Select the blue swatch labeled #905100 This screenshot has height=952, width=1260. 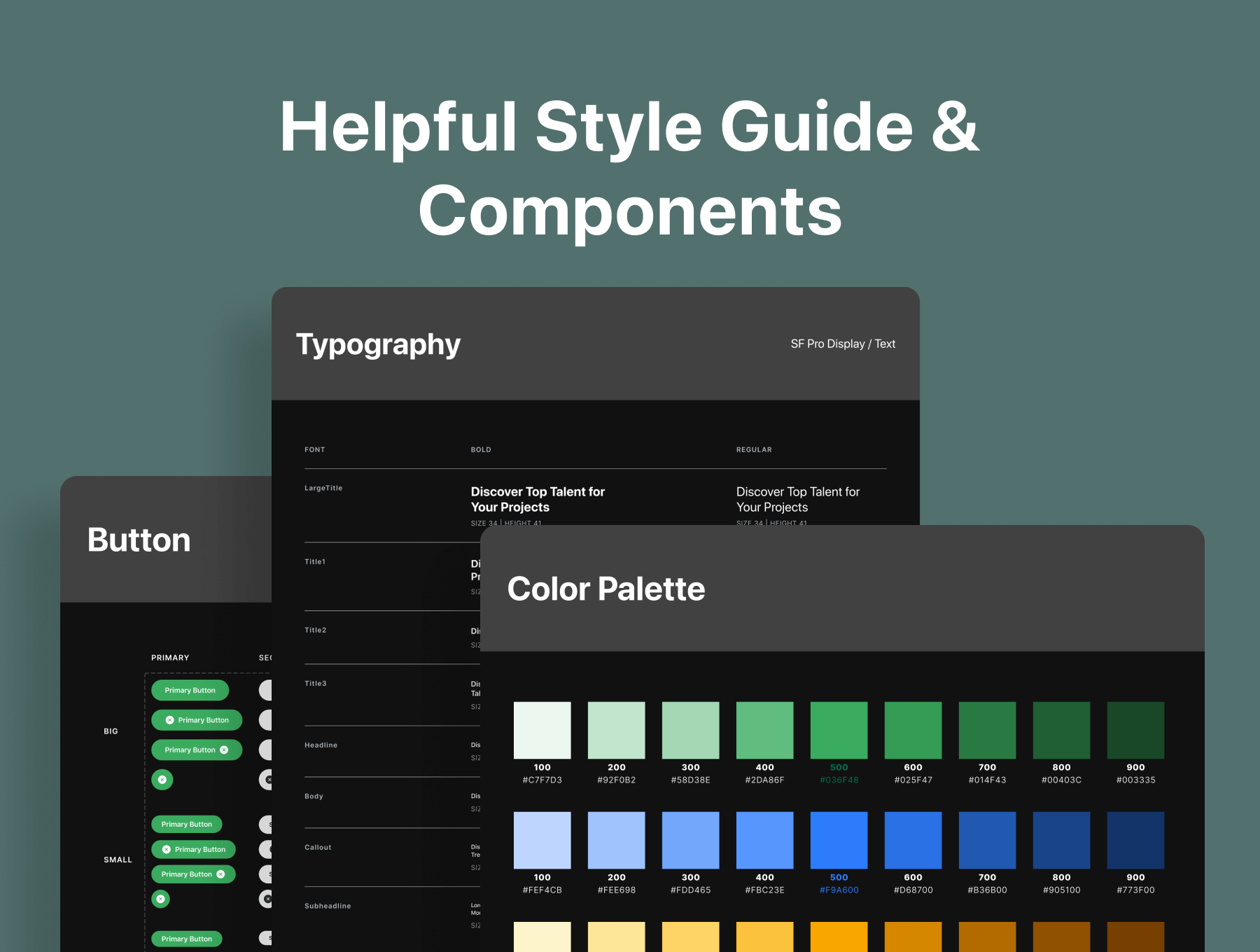click(1062, 840)
